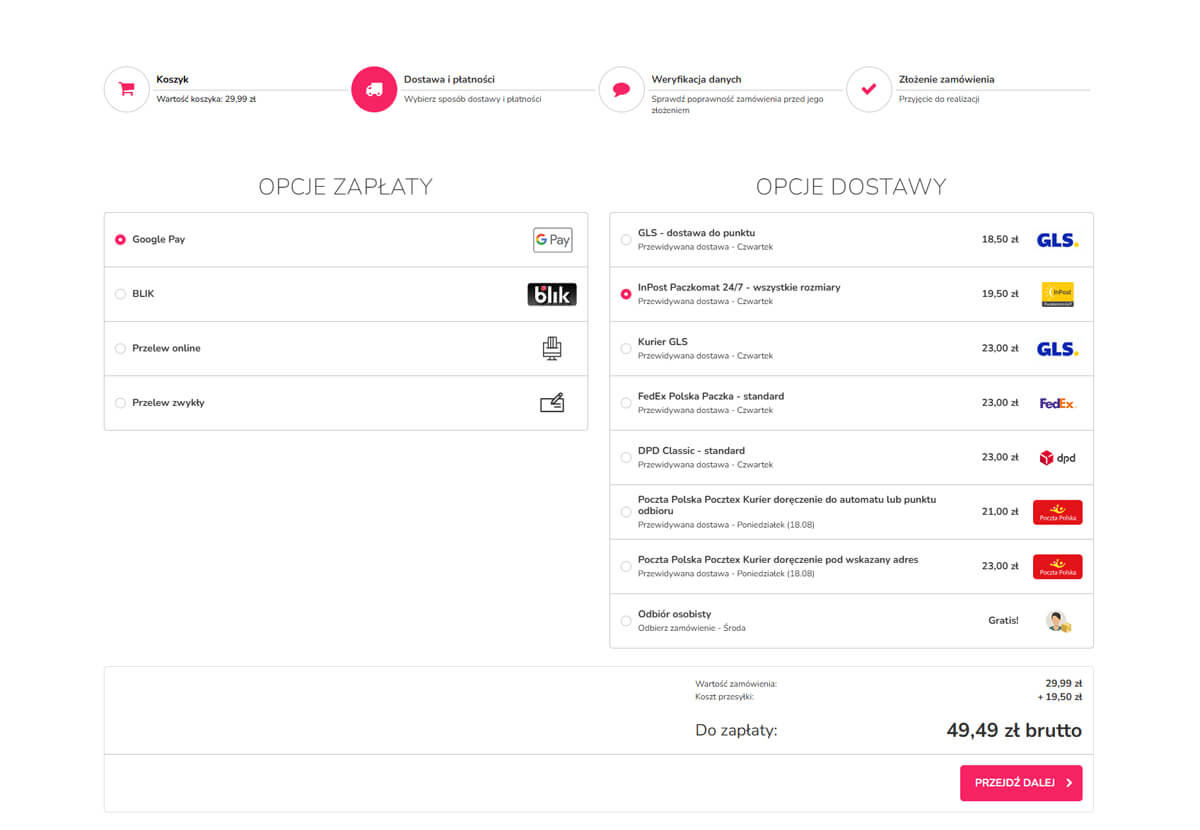
Task: Select Odbiór osobisty delivery radio
Action: [x=626, y=621]
